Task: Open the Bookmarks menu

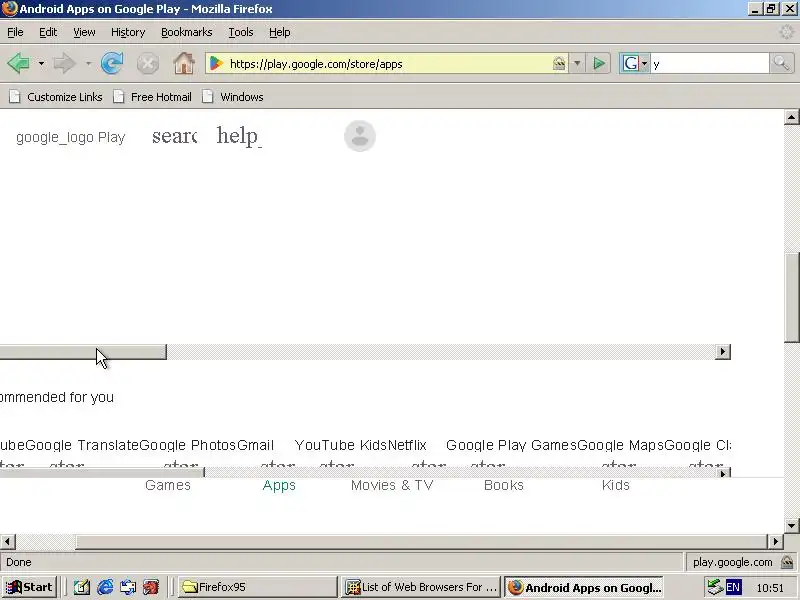Action: tap(187, 32)
